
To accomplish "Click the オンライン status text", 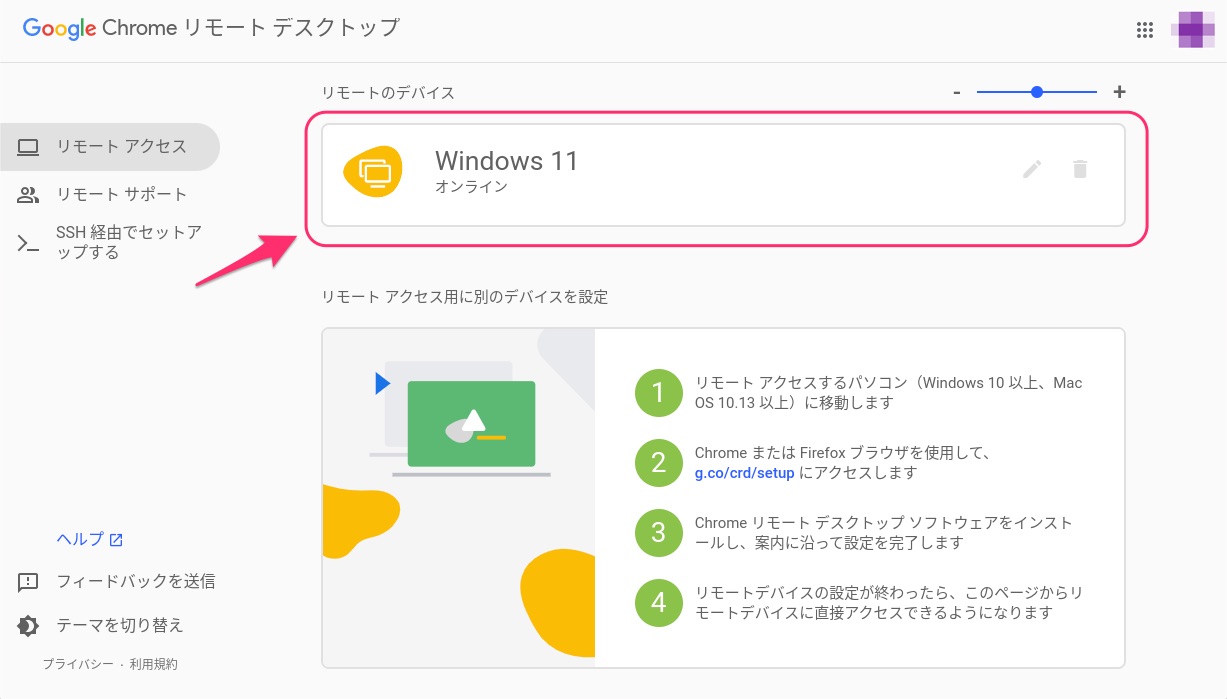I will point(471,186).
